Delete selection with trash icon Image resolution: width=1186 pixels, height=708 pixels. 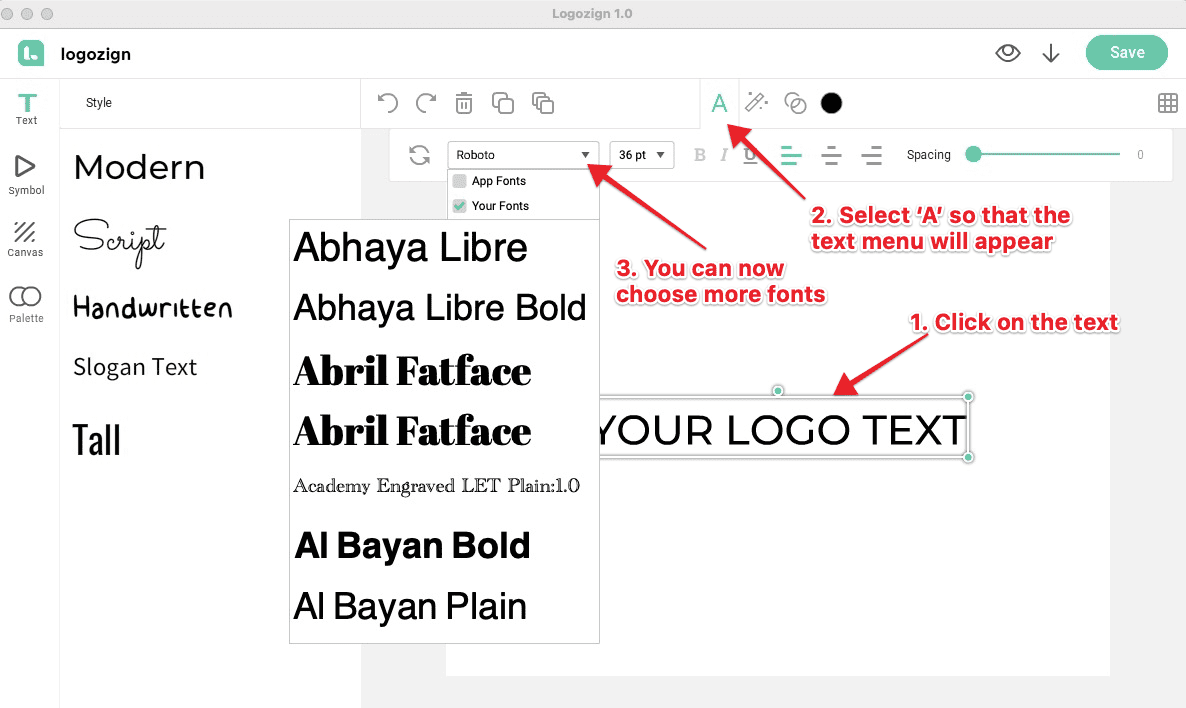(x=464, y=103)
